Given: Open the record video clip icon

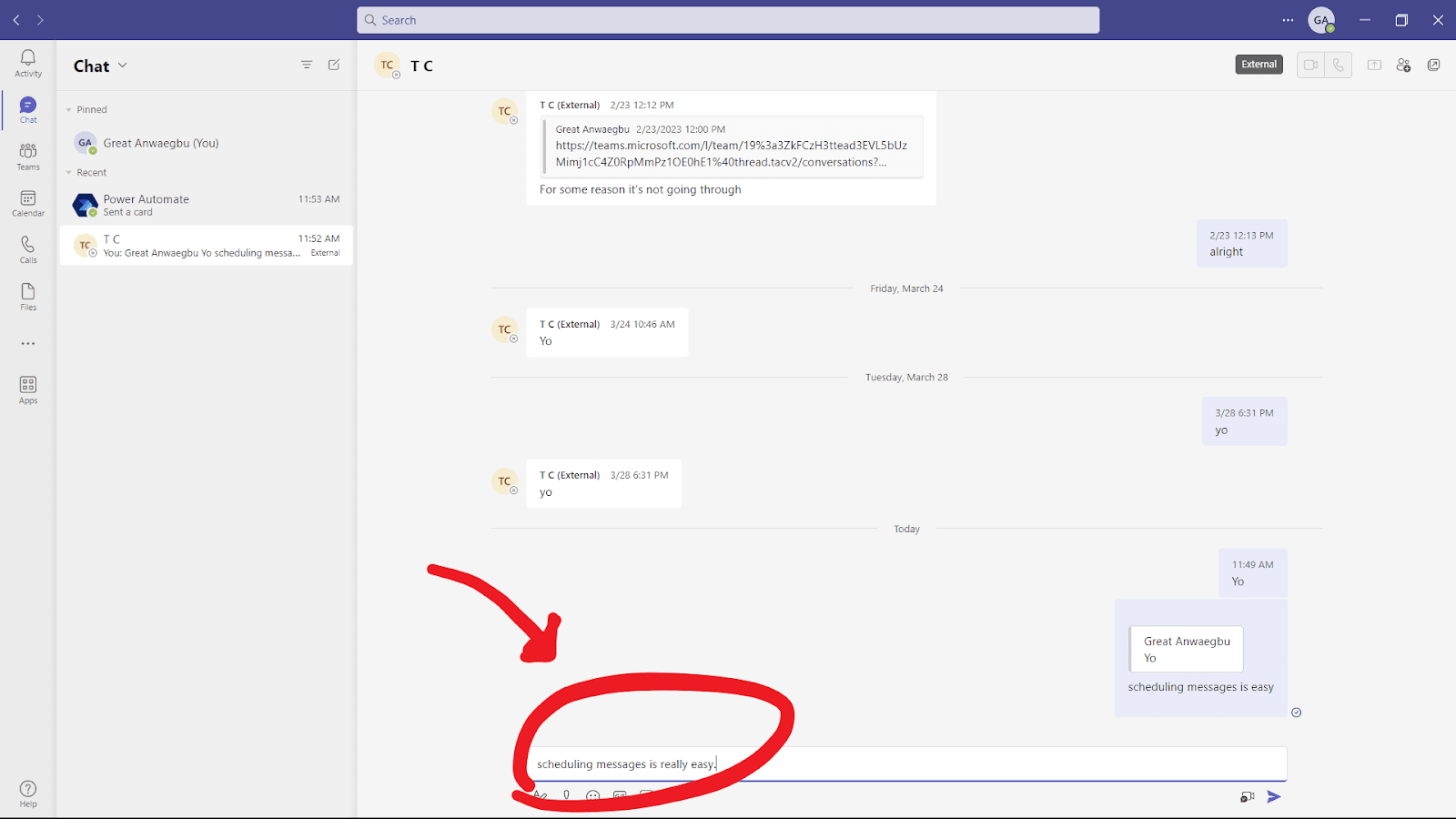Looking at the screenshot, I should 1246,795.
